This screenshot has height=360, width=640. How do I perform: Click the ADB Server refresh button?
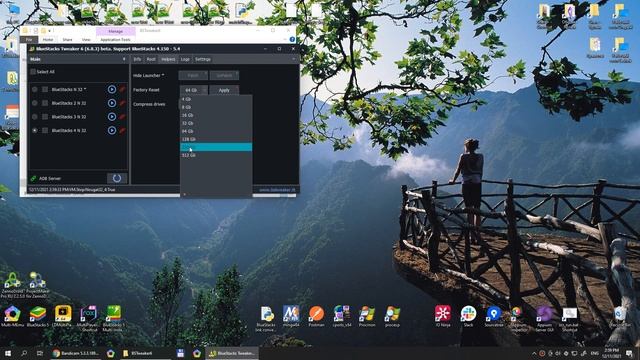pos(117,178)
